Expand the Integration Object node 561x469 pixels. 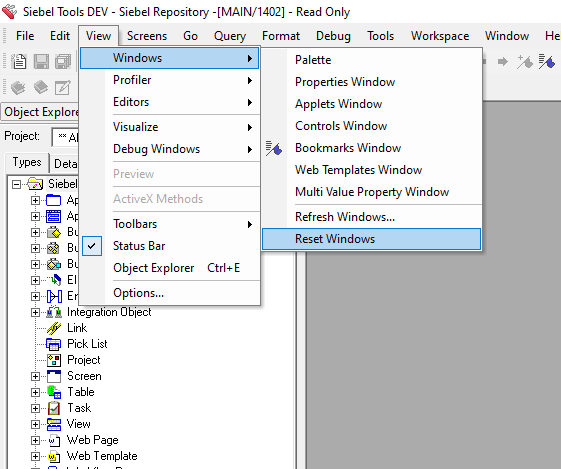click(x=35, y=312)
